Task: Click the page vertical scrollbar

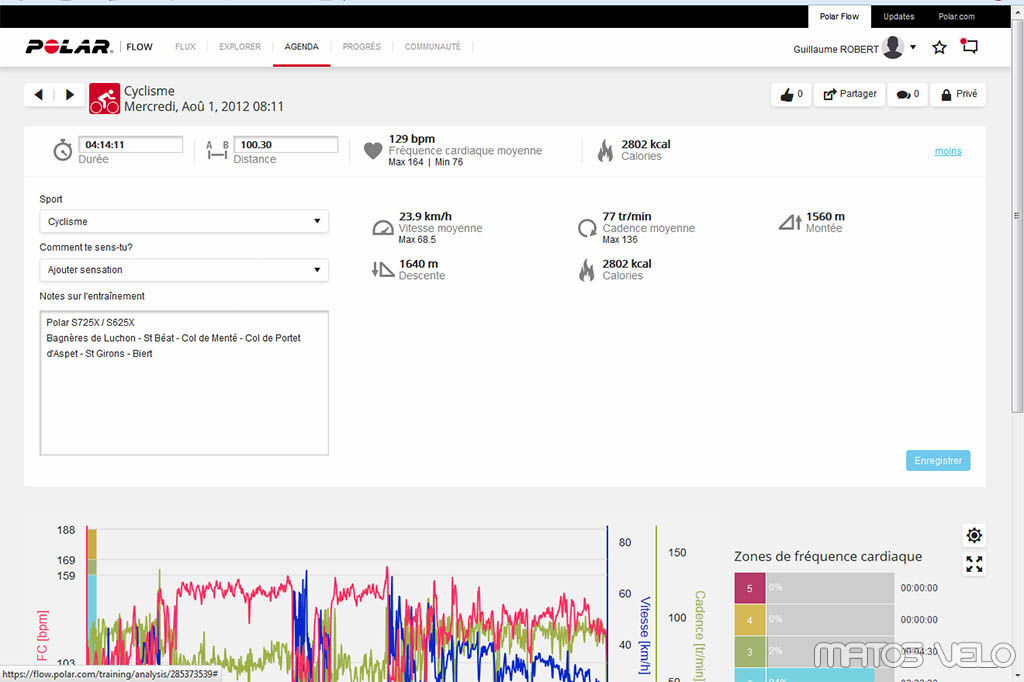Action: (1017, 216)
